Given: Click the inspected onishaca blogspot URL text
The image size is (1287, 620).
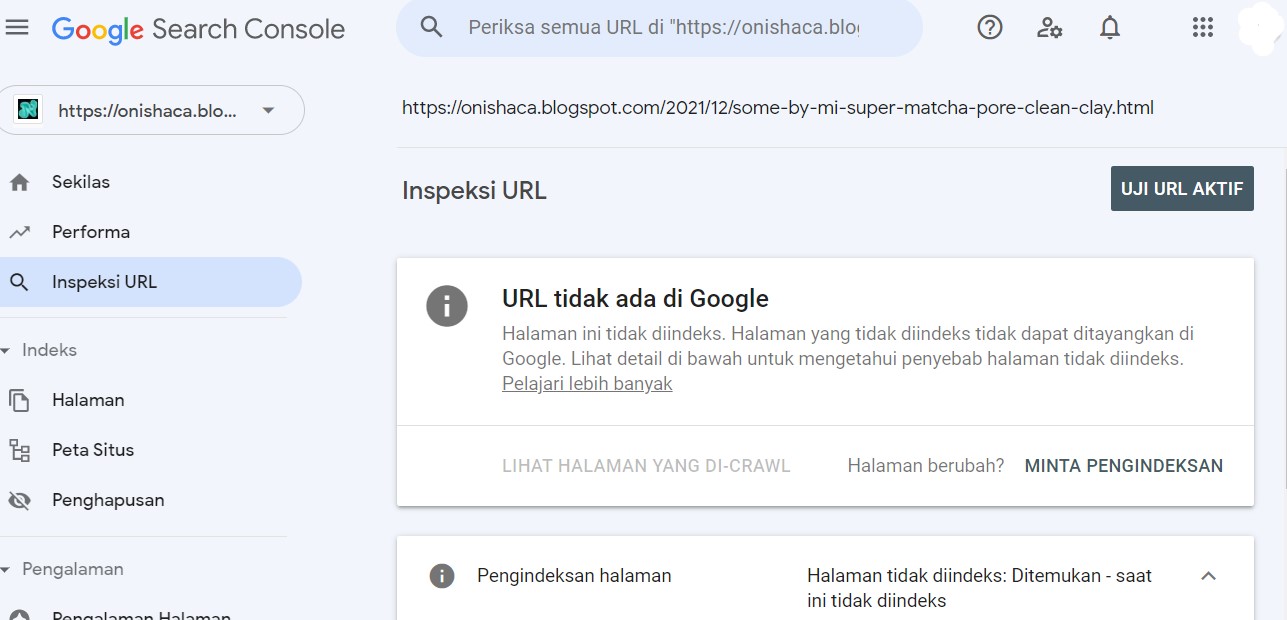Looking at the screenshot, I should (x=778, y=107).
